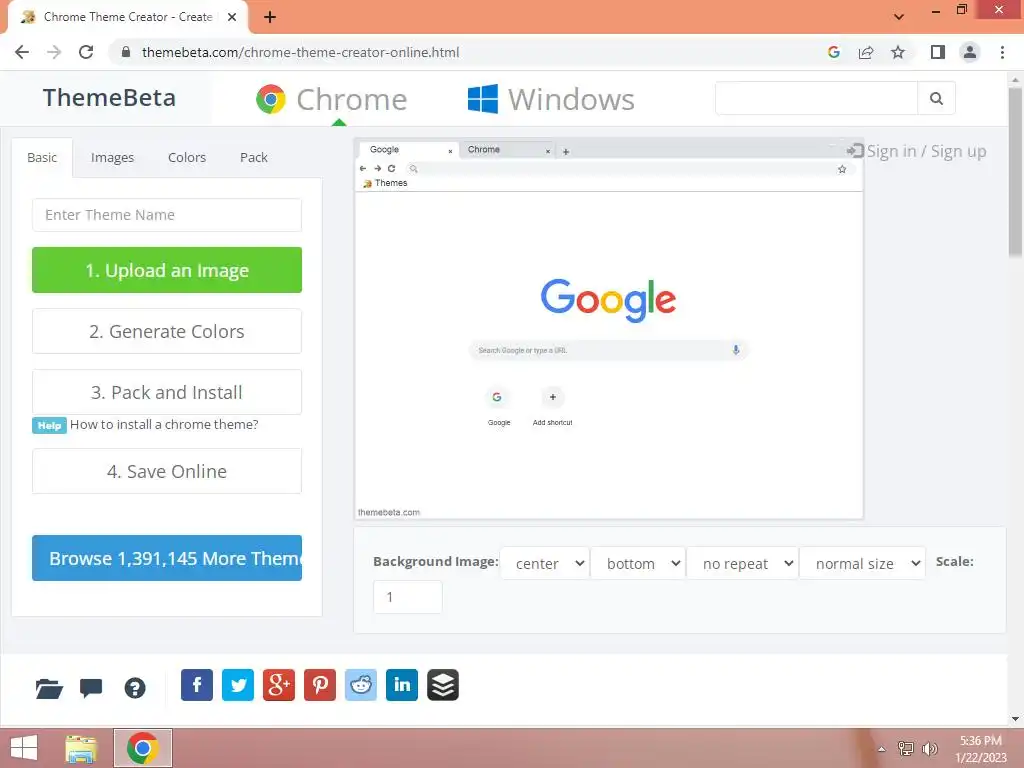Open the browser side panel icon
Screen dimensions: 1024x768
pyautogui.click(x=938, y=52)
